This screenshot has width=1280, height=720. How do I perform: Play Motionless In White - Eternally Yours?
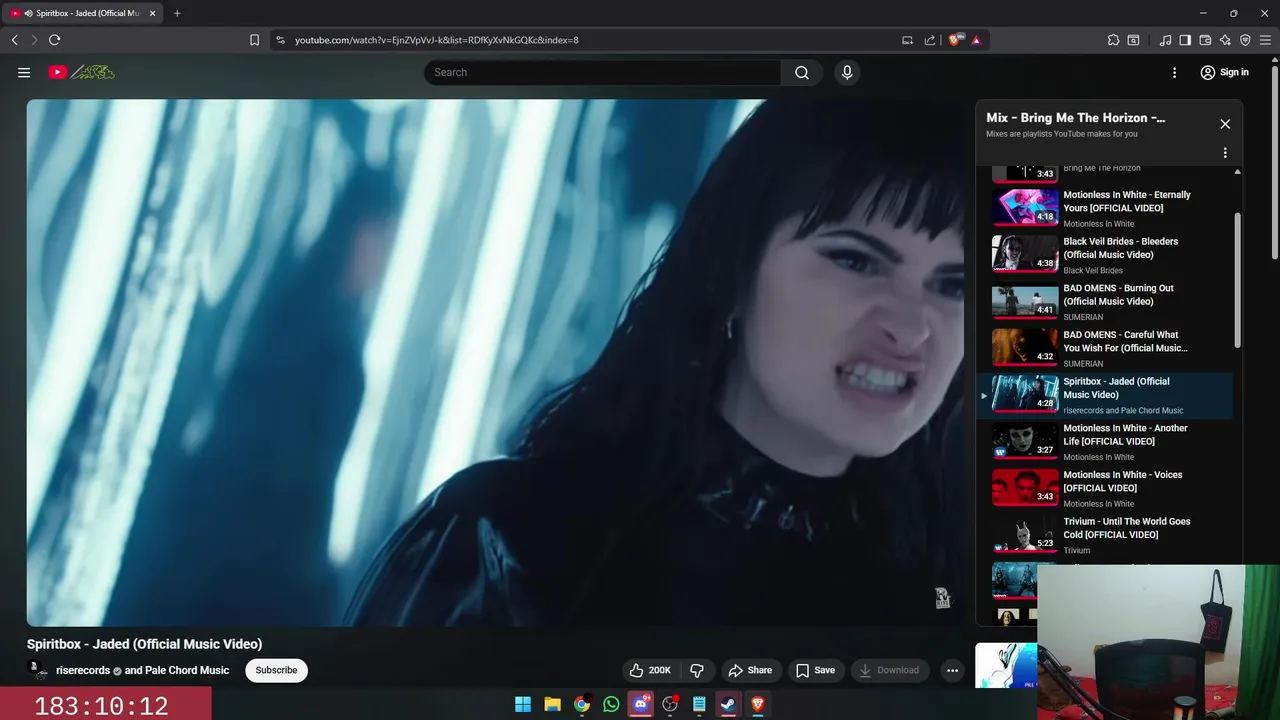coord(1105,208)
